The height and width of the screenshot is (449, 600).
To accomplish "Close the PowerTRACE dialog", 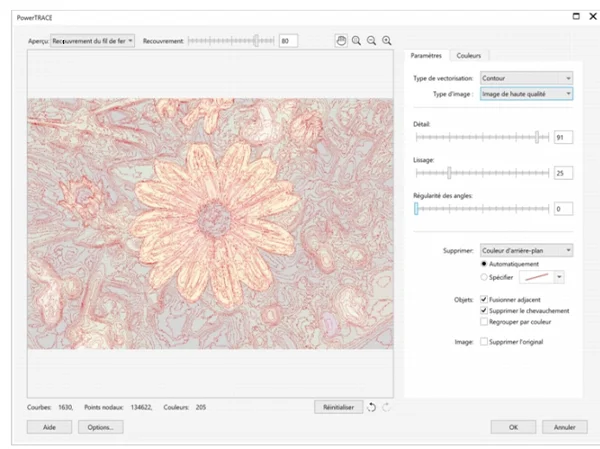I will 593,16.
